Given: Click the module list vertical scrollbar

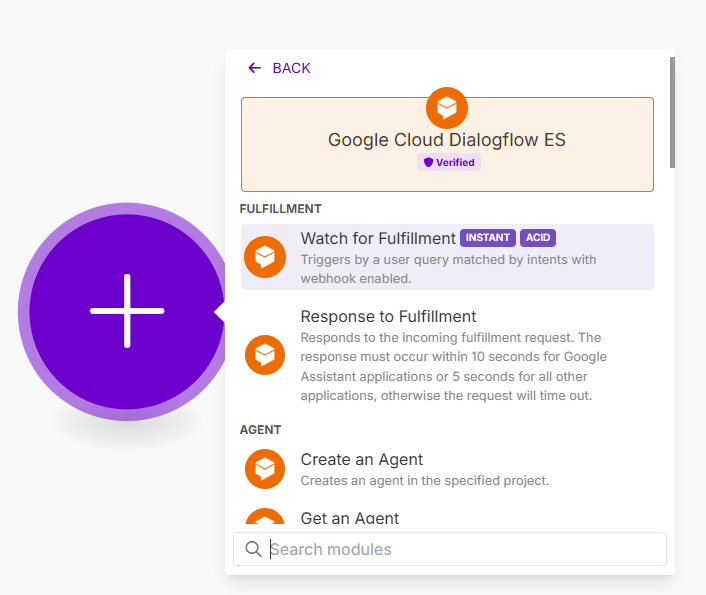Looking at the screenshot, I should [672, 112].
